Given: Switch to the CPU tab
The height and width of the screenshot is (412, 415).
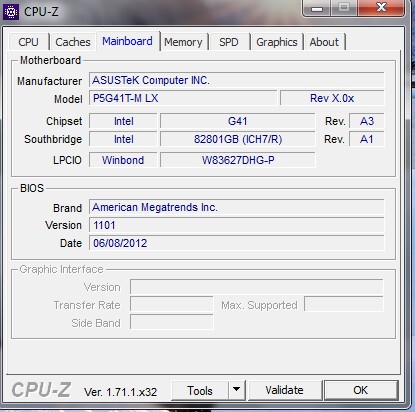Looking at the screenshot, I should coord(29,42).
